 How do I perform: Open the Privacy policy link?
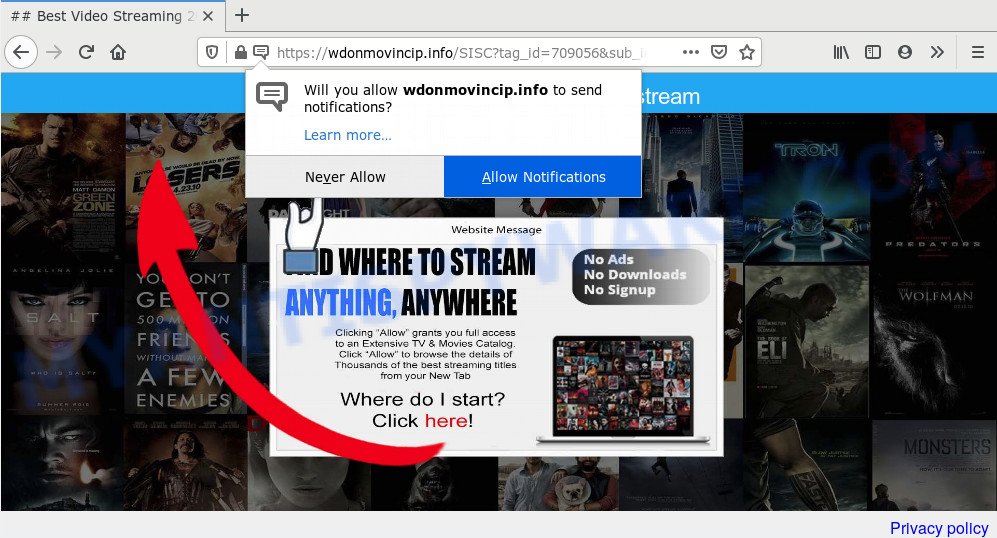click(x=939, y=528)
